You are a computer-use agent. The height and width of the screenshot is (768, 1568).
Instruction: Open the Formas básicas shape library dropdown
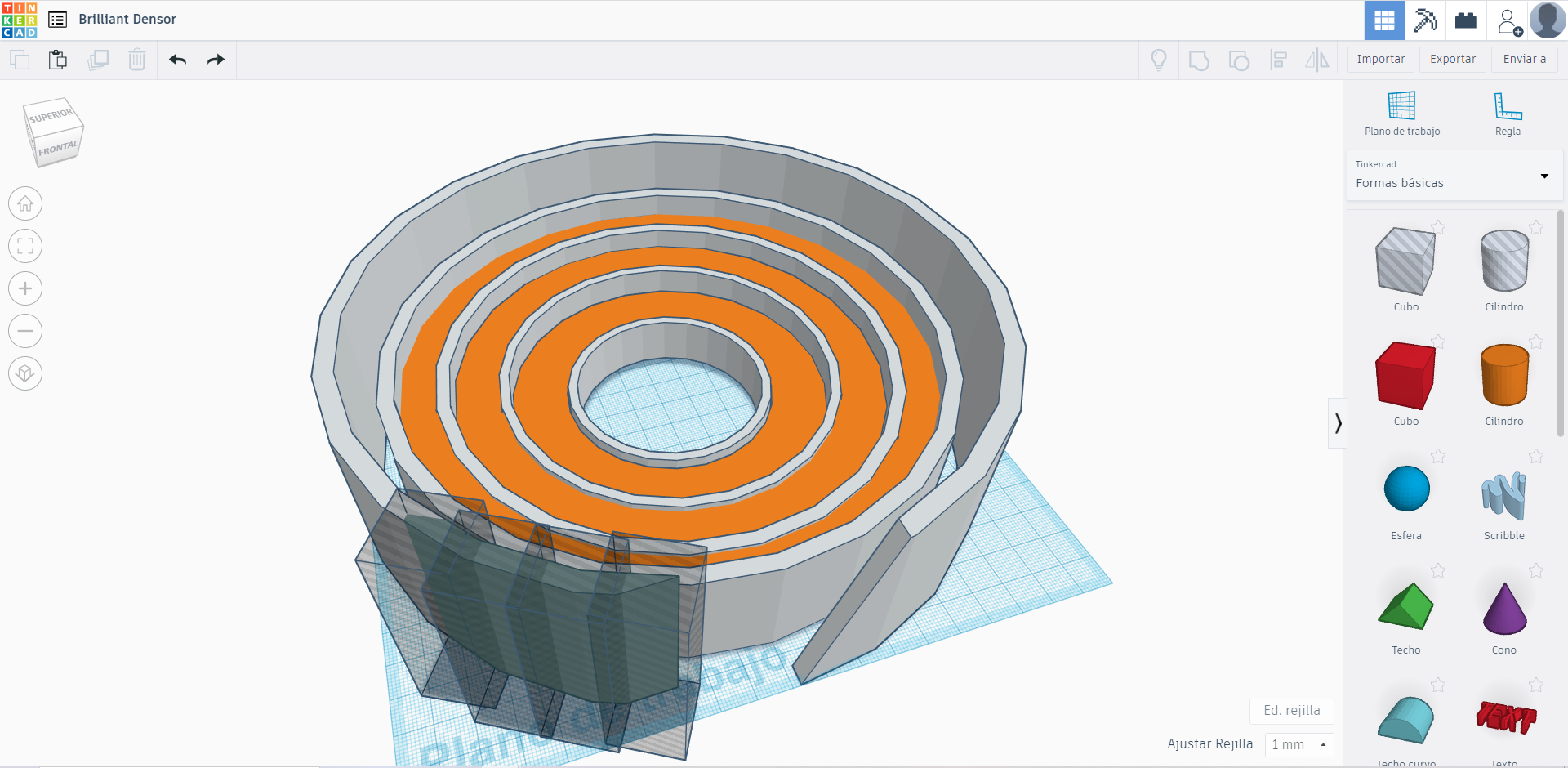(1454, 175)
